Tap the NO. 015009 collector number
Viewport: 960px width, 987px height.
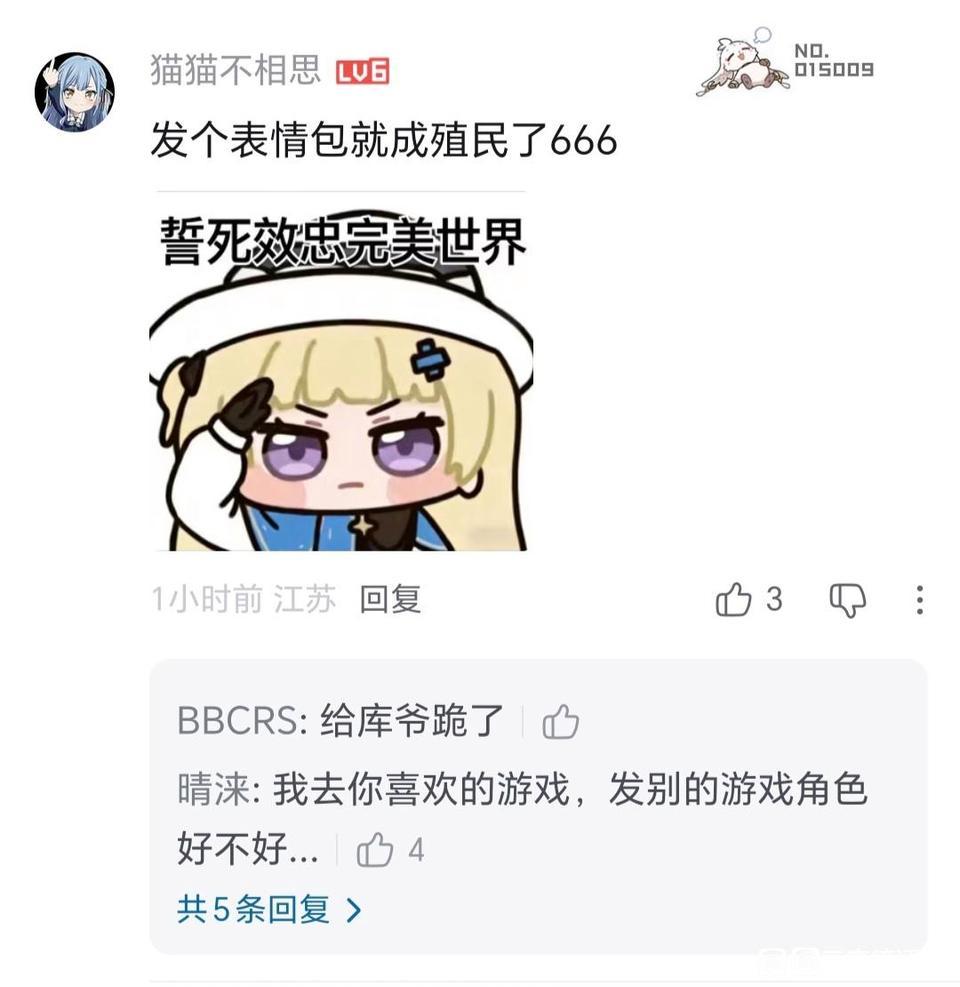click(833, 60)
